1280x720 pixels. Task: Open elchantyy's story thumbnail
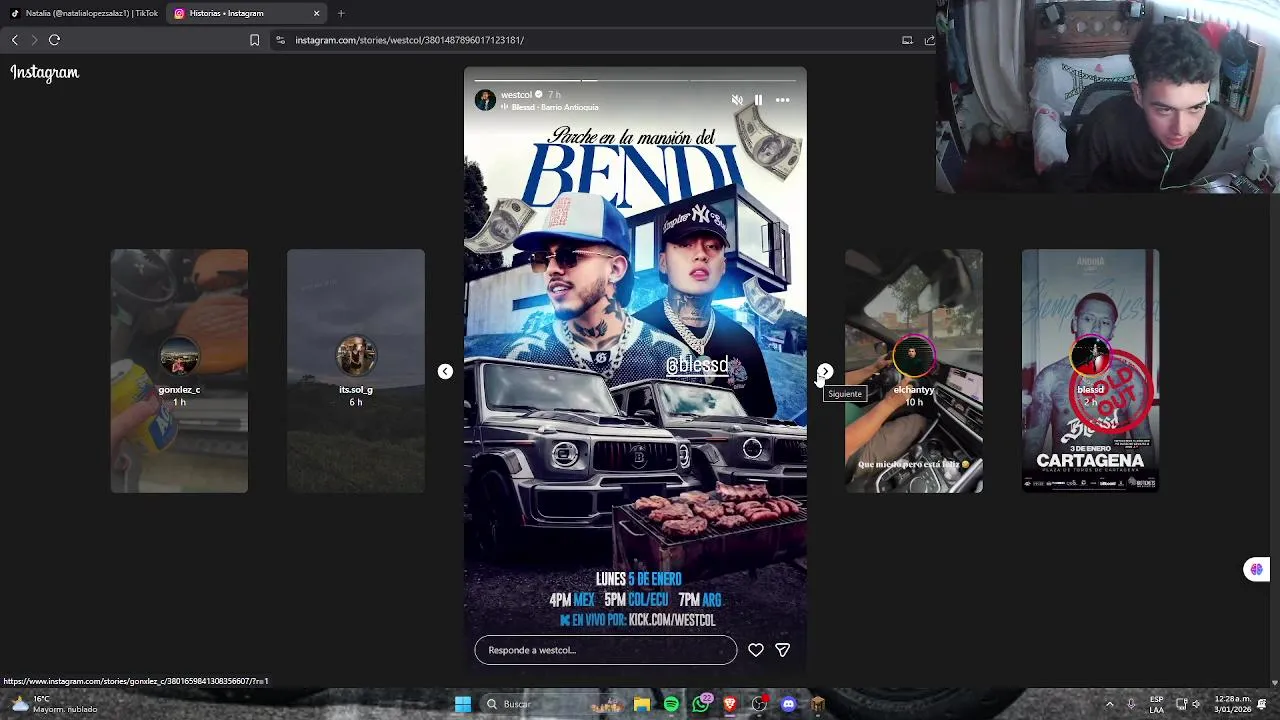tap(914, 371)
